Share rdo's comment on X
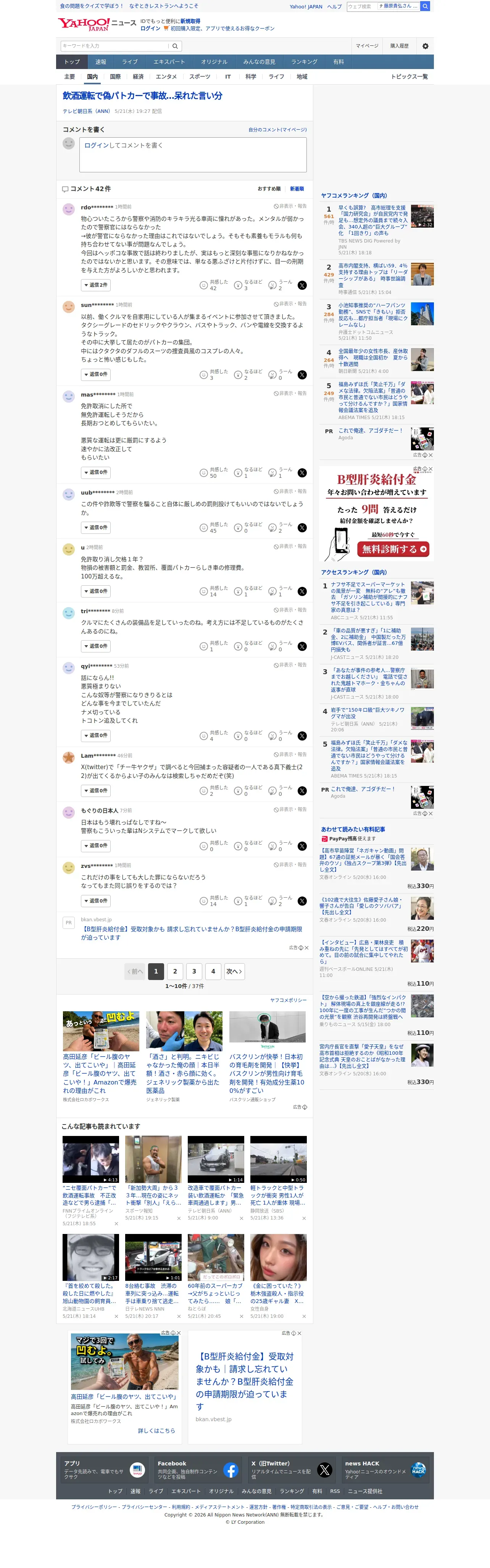Screen dimensions: 490x1568 (x=302, y=286)
